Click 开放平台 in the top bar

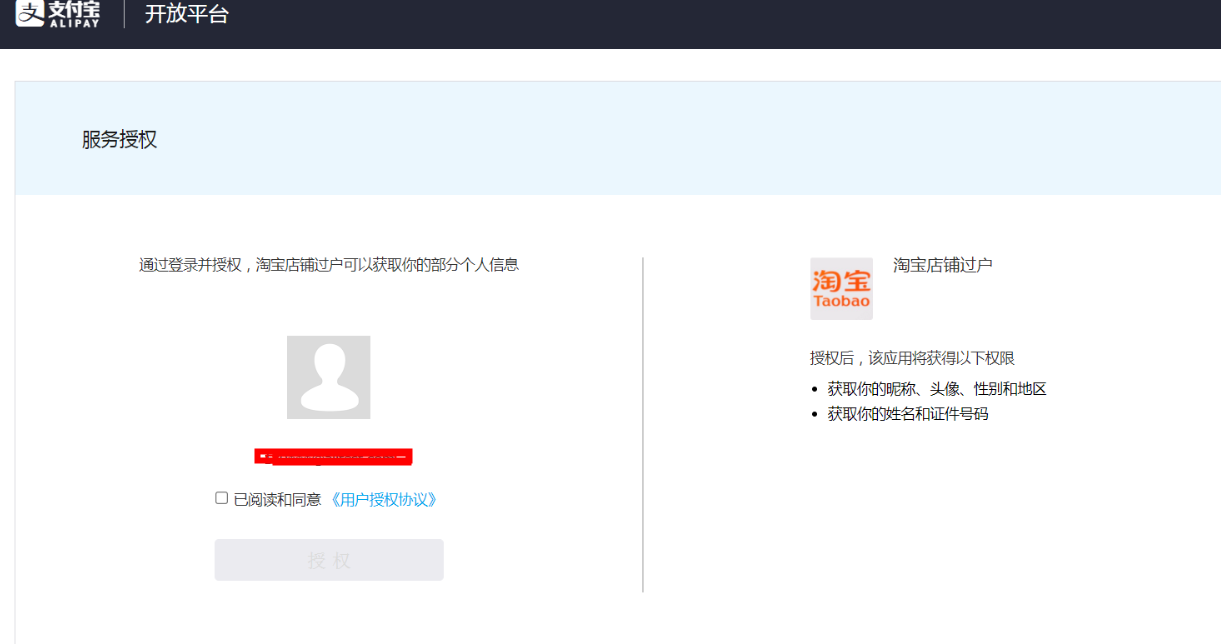(x=187, y=14)
